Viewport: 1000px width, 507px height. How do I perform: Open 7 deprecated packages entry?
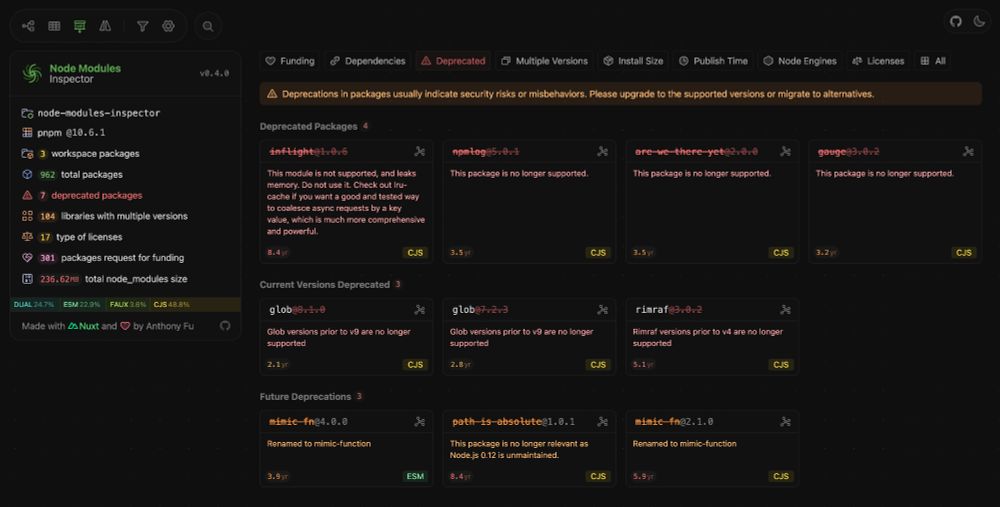82,196
